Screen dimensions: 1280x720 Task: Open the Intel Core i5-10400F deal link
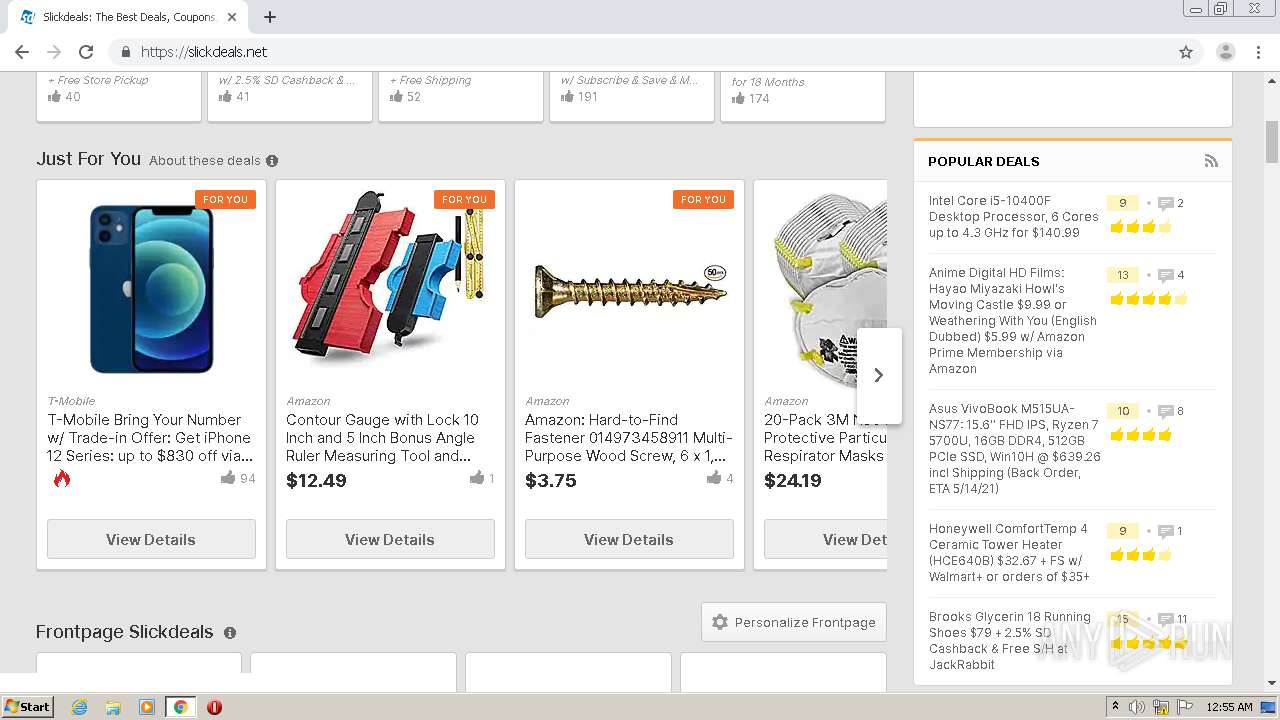[x=1013, y=217]
